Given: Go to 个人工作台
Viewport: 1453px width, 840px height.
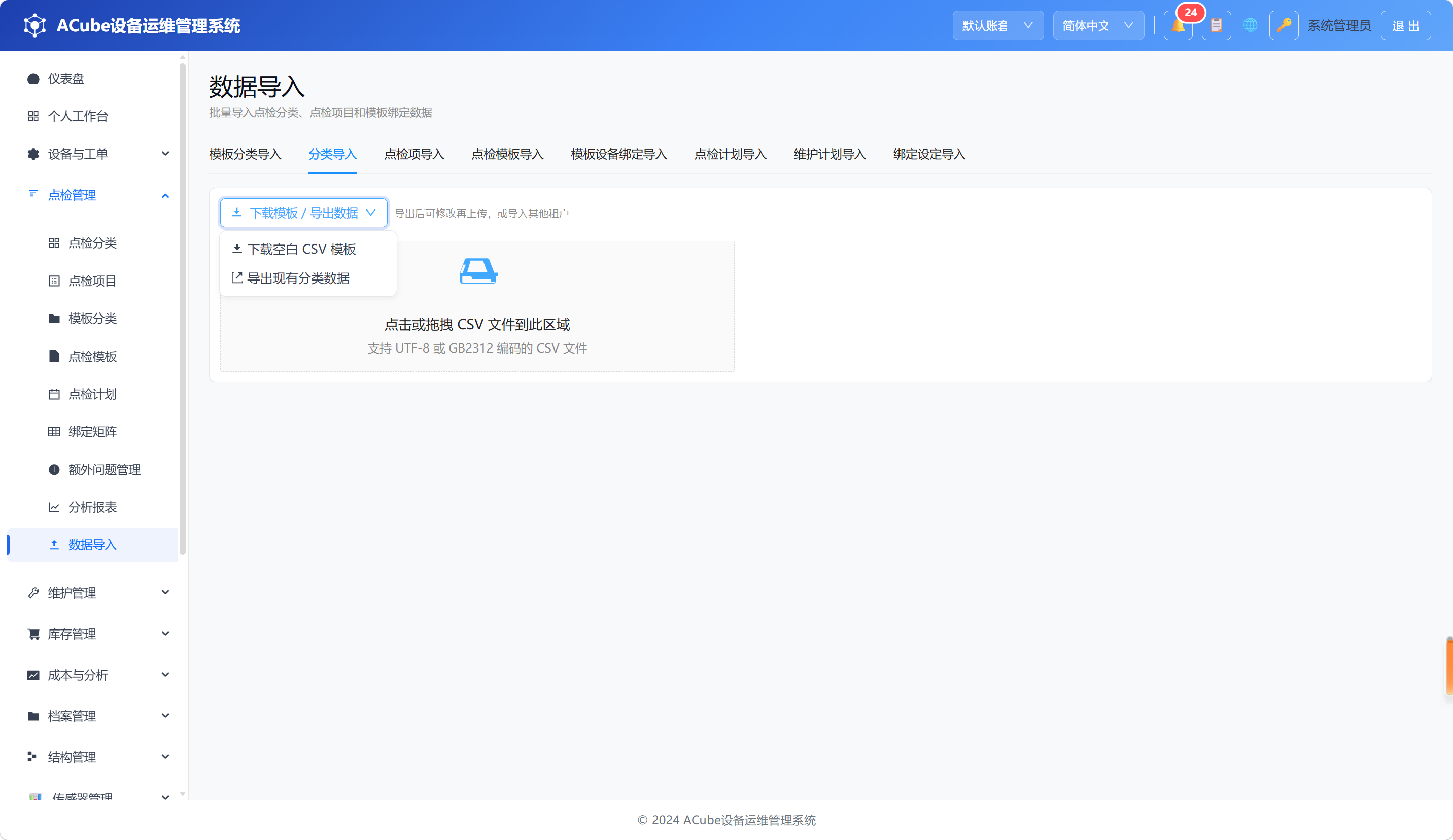Looking at the screenshot, I should click(92, 116).
